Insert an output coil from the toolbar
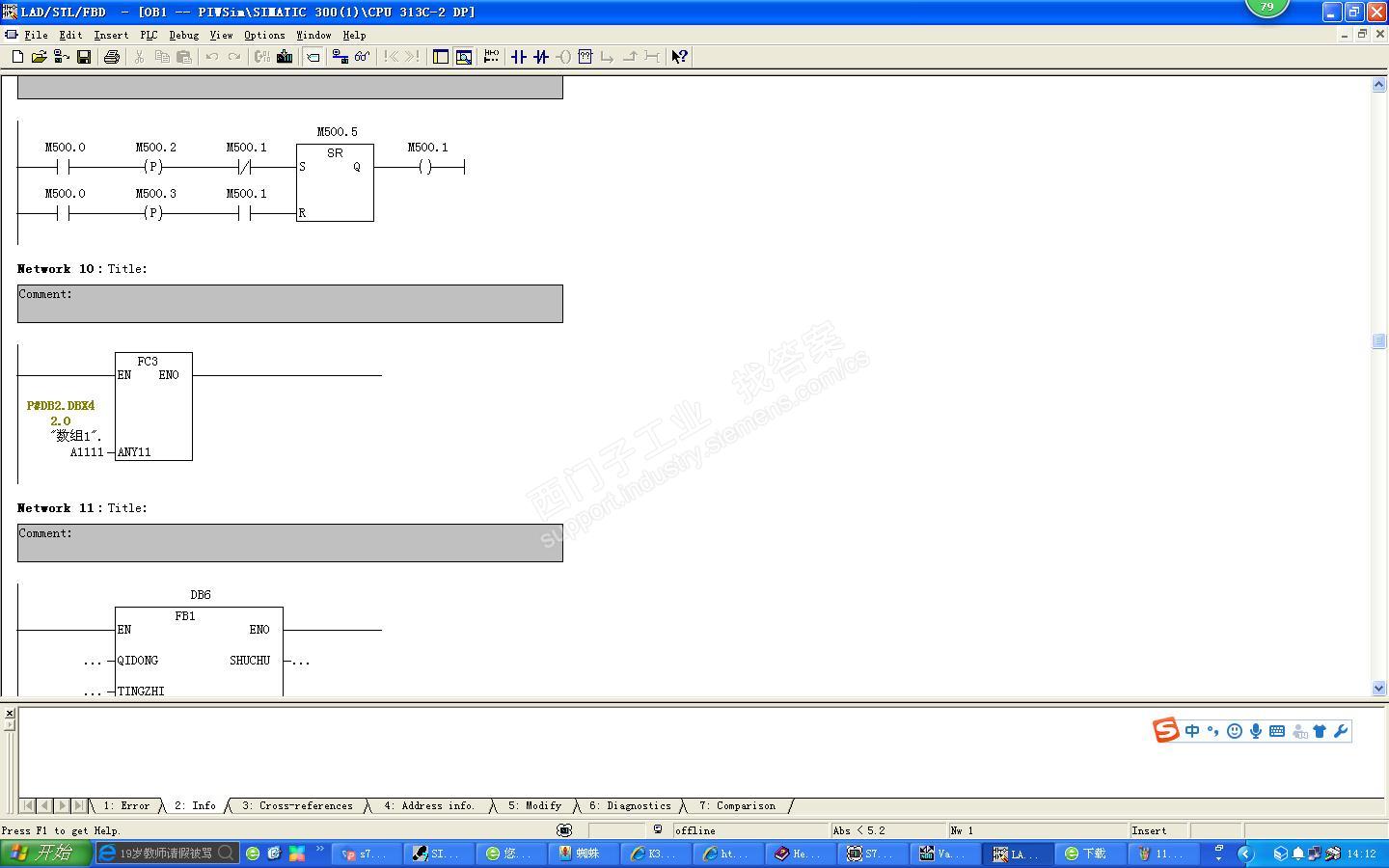Image resolution: width=1389 pixels, height=868 pixels. [562, 57]
